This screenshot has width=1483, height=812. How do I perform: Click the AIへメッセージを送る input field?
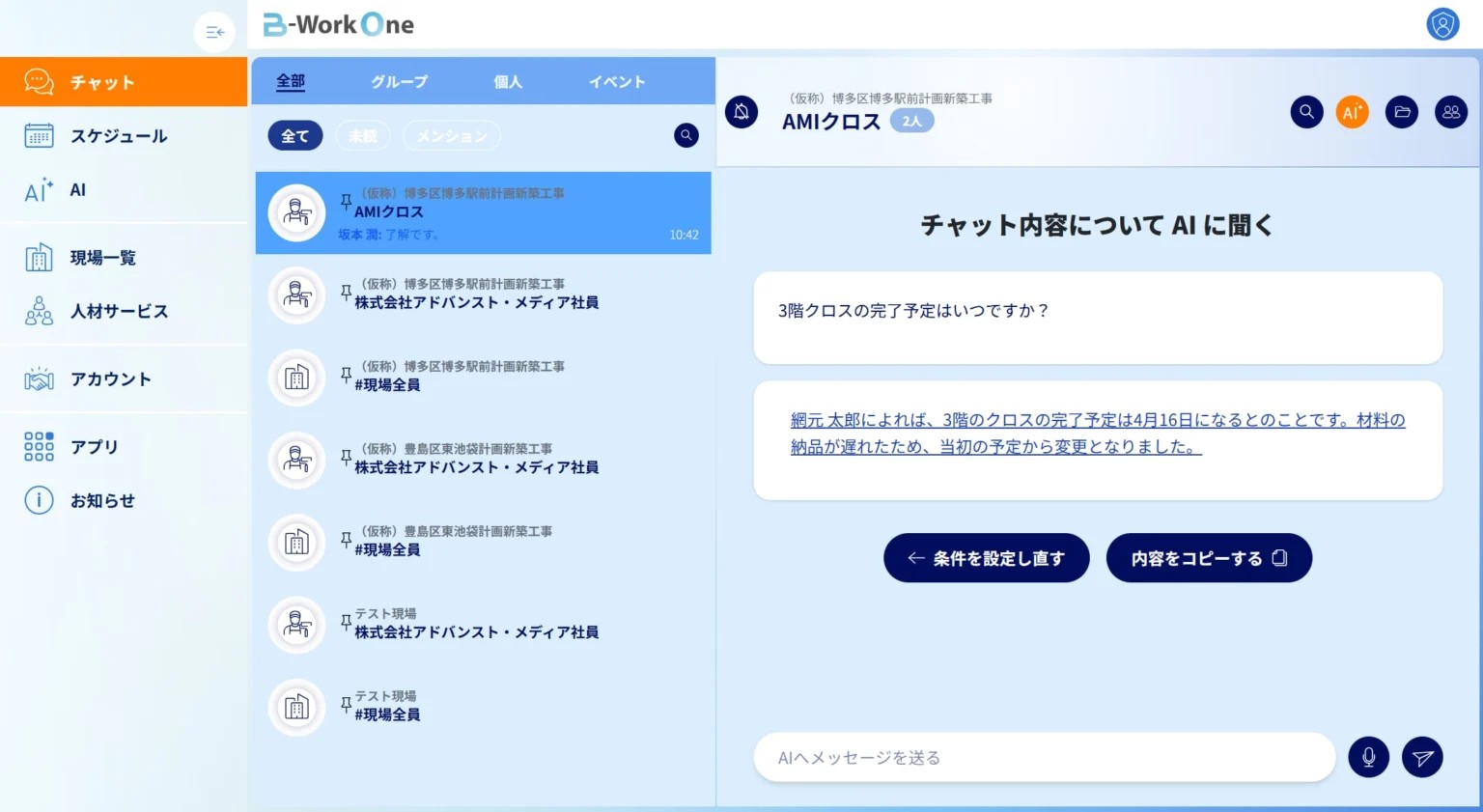1043,757
